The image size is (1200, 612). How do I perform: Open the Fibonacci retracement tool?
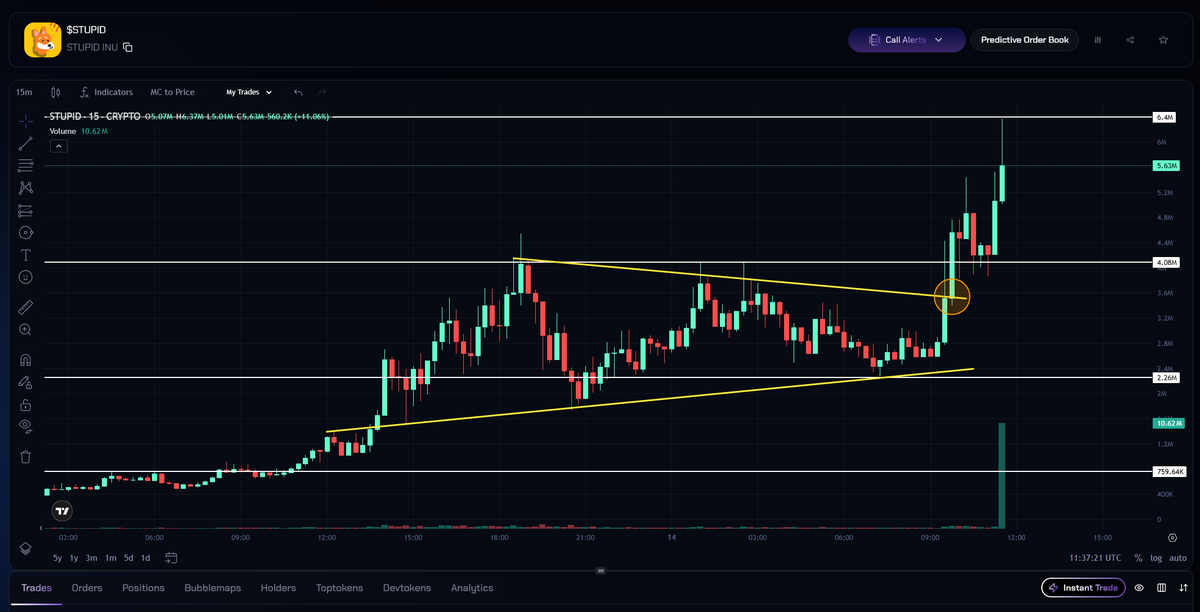26,165
